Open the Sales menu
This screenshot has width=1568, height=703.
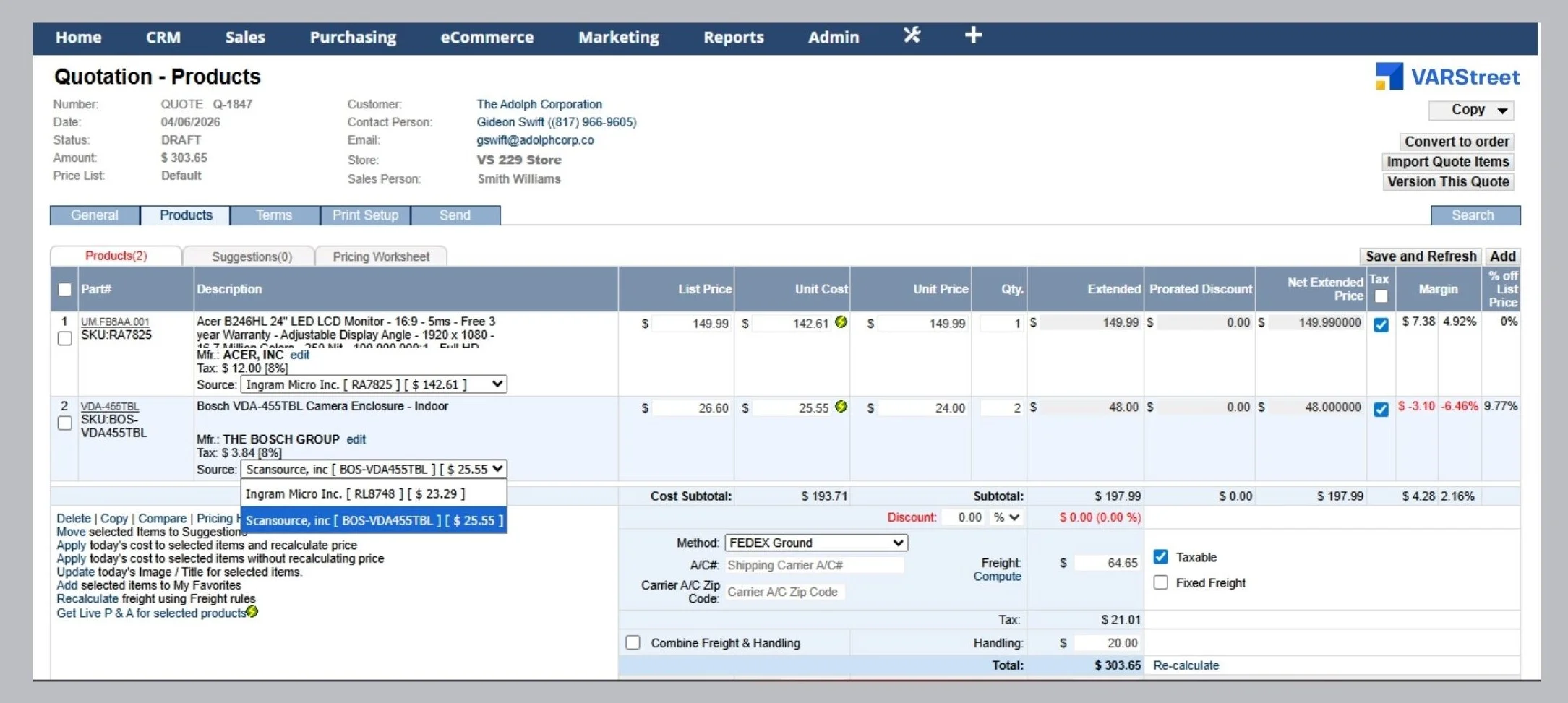(x=245, y=37)
